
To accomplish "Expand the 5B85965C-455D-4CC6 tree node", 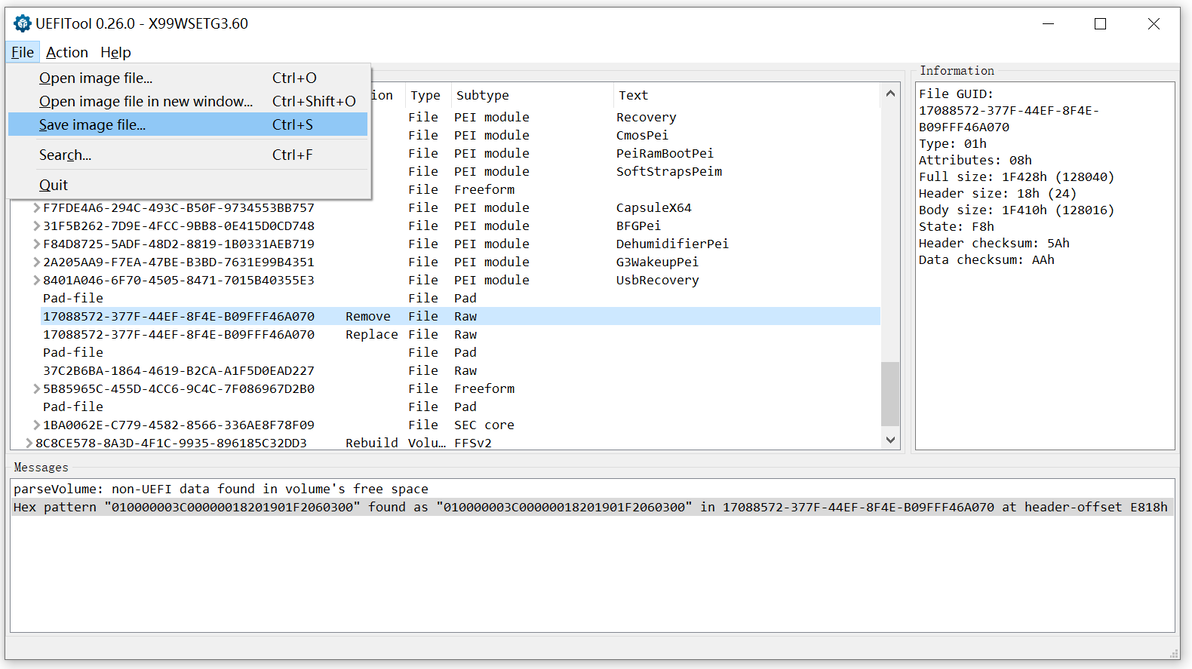I will tap(36, 388).
